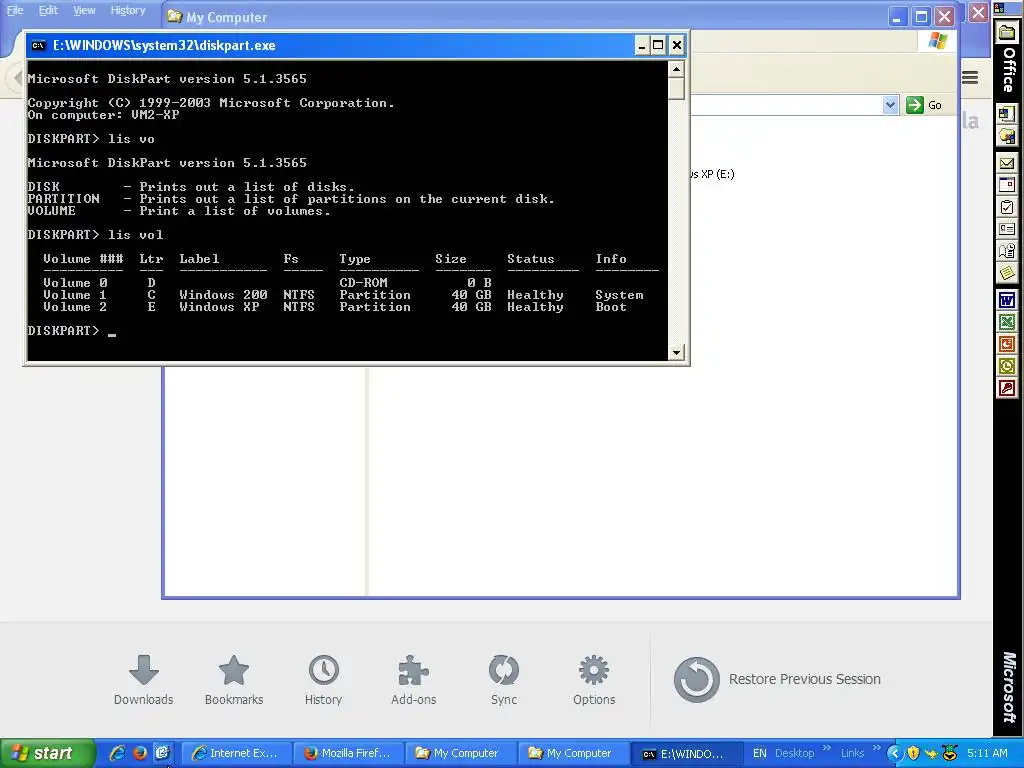The height and width of the screenshot is (768, 1024).
Task: Click 'Windows 200' label in volume list
Action: pyautogui.click(x=223, y=295)
